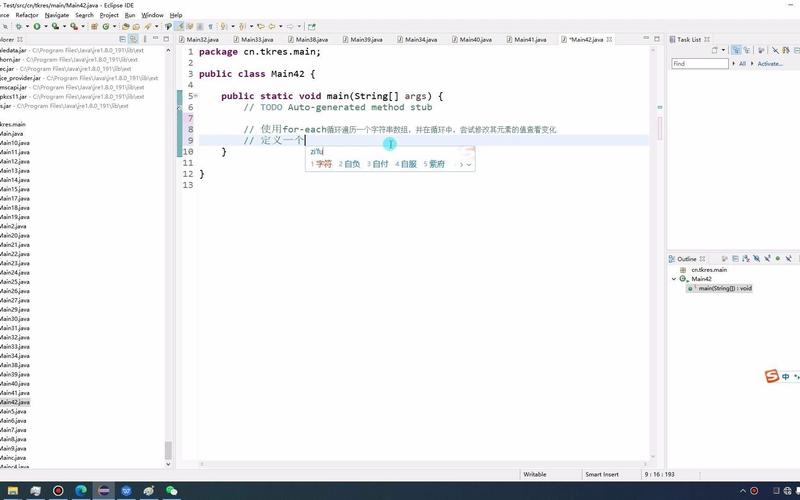Collapse the Main42 node in Outline
The height and width of the screenshot is (500, 800).
(x=674, y=279)
